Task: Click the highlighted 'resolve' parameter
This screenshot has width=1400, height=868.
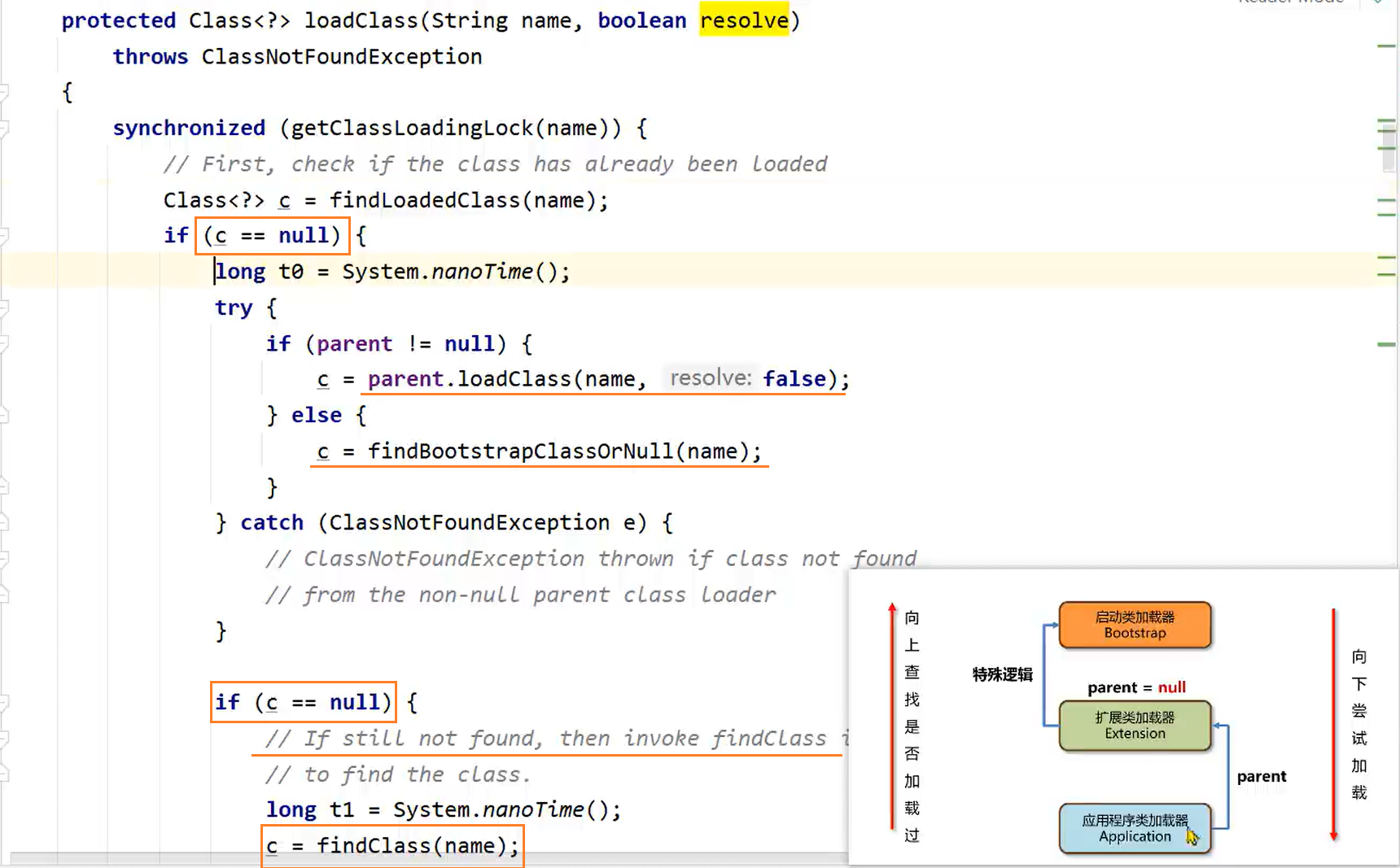Action: (x=744, y=20)
